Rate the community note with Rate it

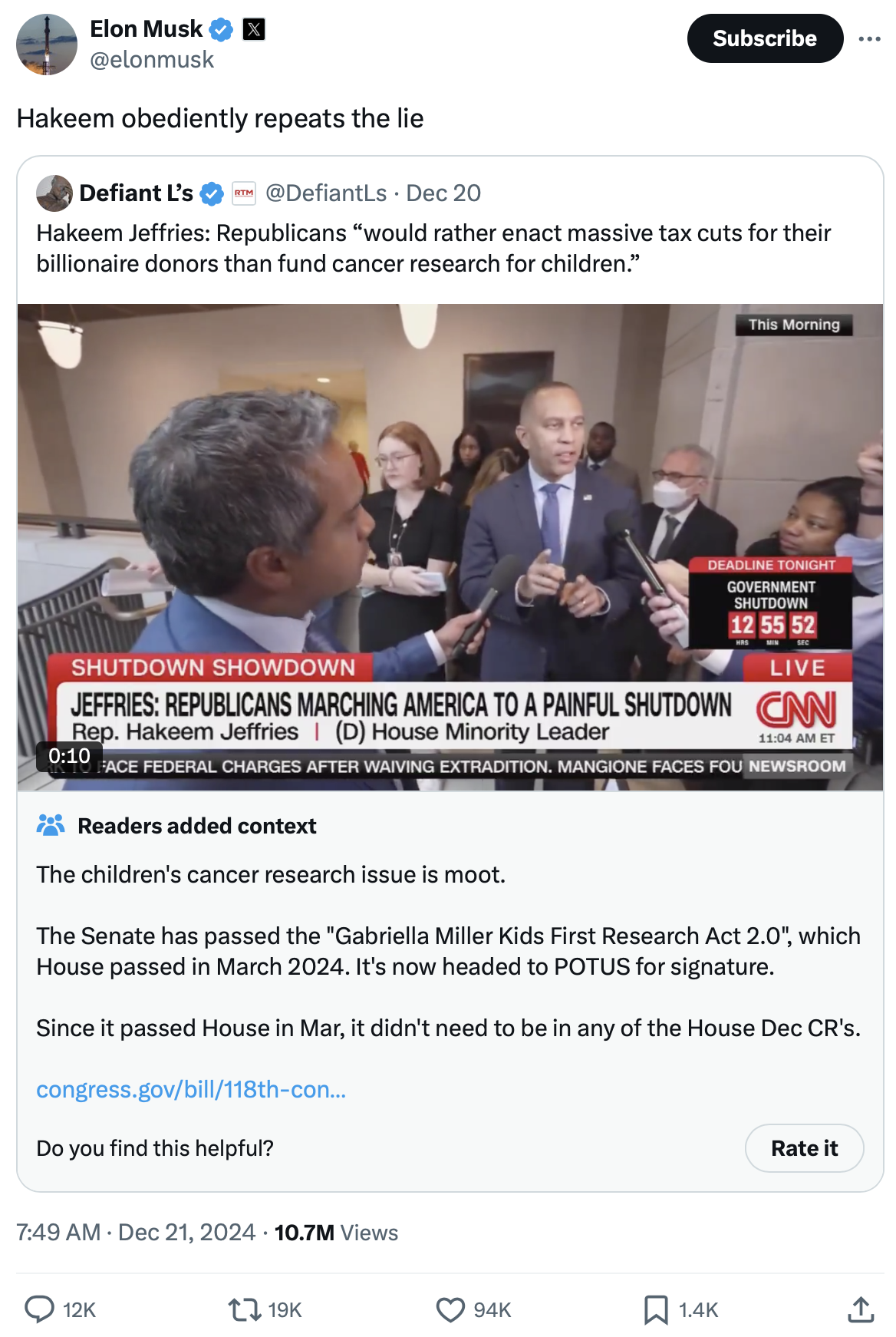tap(804, 1148)
